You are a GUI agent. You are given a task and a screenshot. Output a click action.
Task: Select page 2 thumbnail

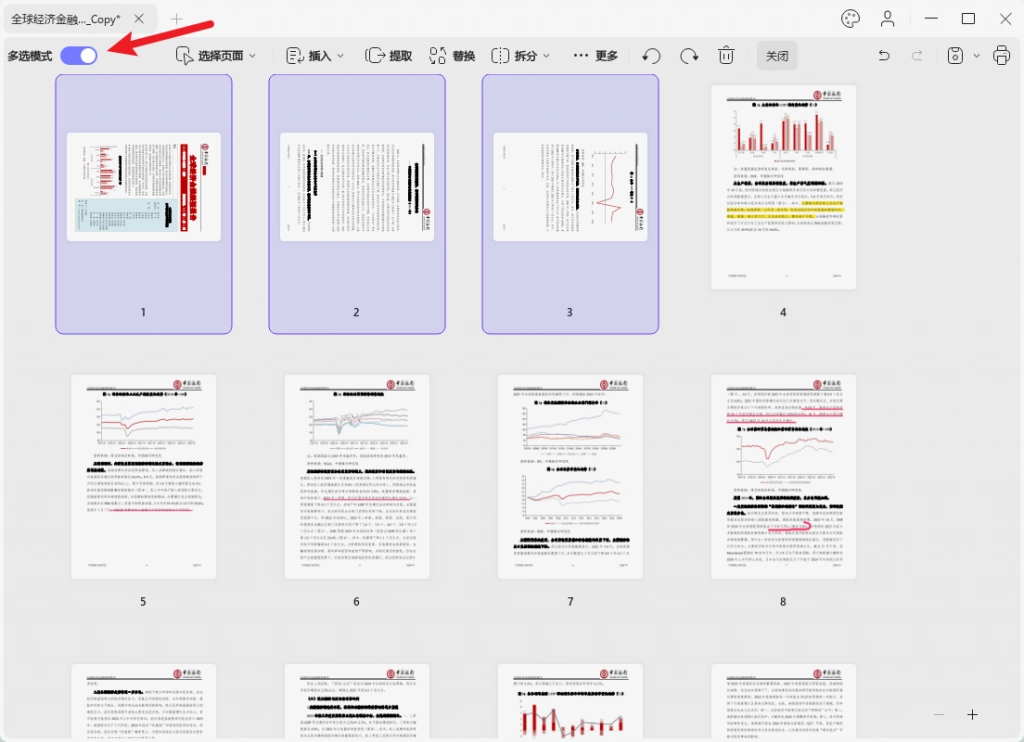pyautogui.click(x=357, y=204)
